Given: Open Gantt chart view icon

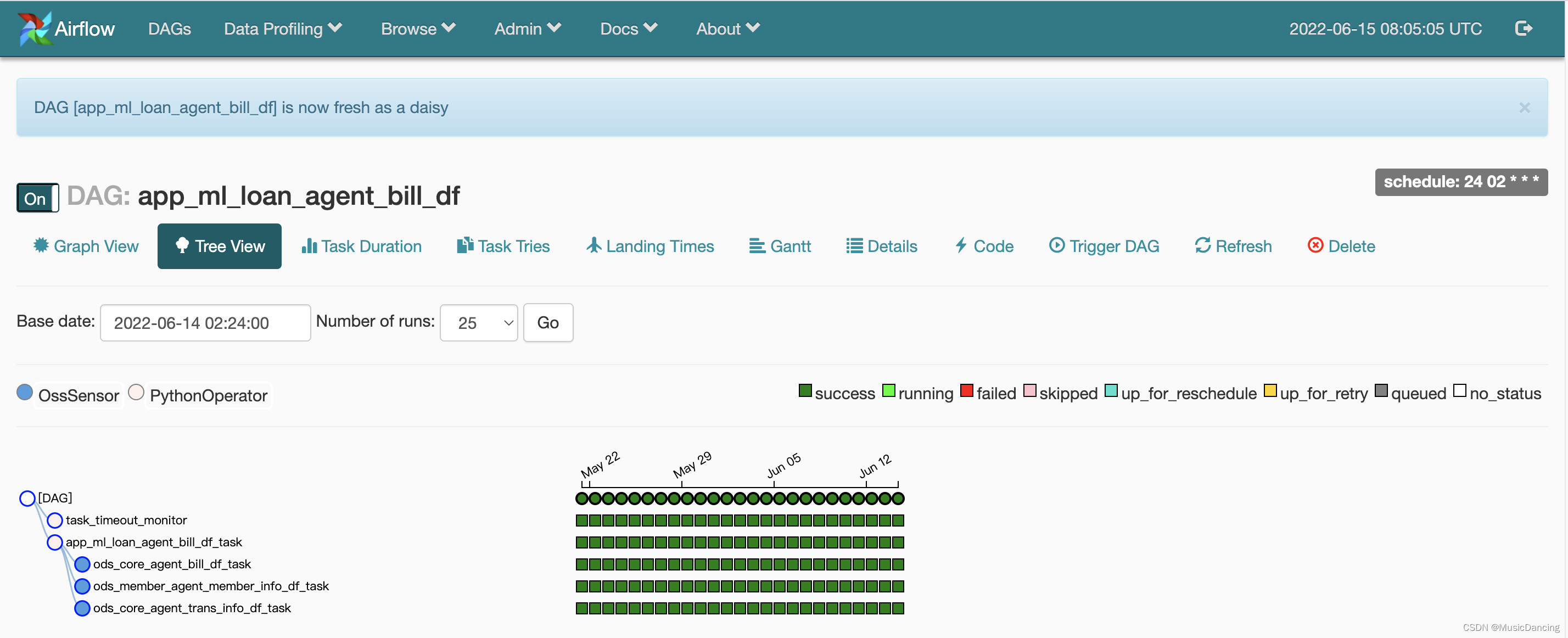Looking at the screenshot, I should point(757,245).
